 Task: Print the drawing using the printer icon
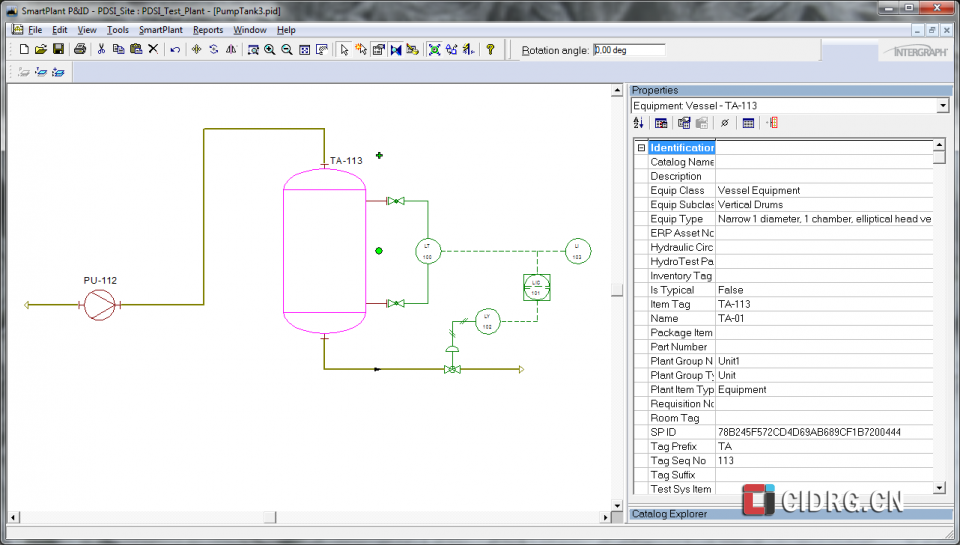(x=80, y=50)
